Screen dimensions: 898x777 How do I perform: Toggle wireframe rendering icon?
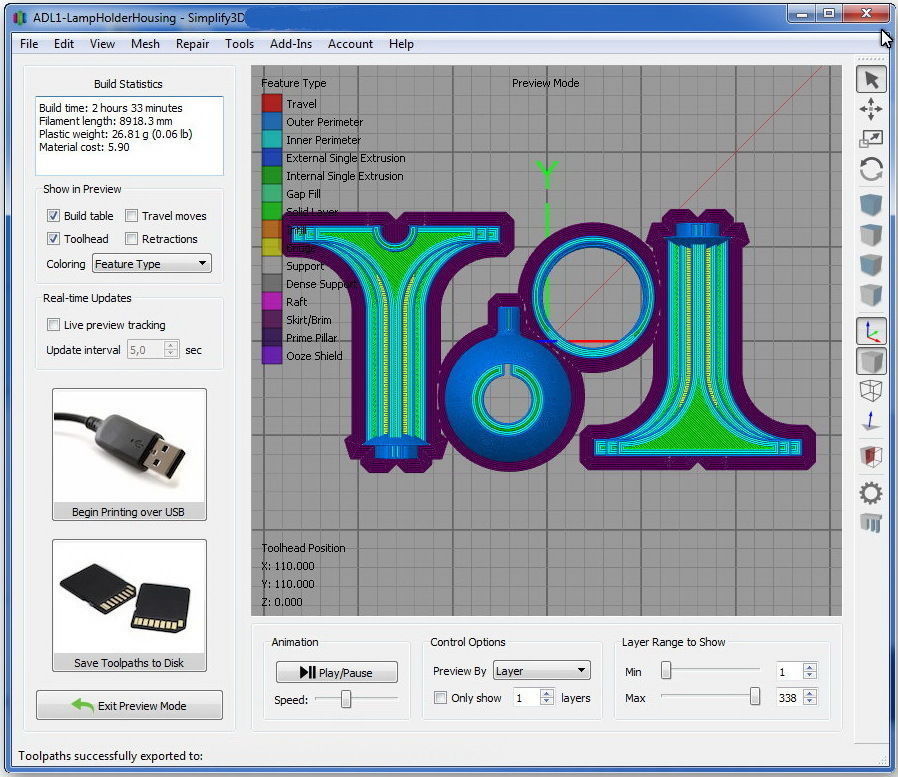[x=871, y=391]
